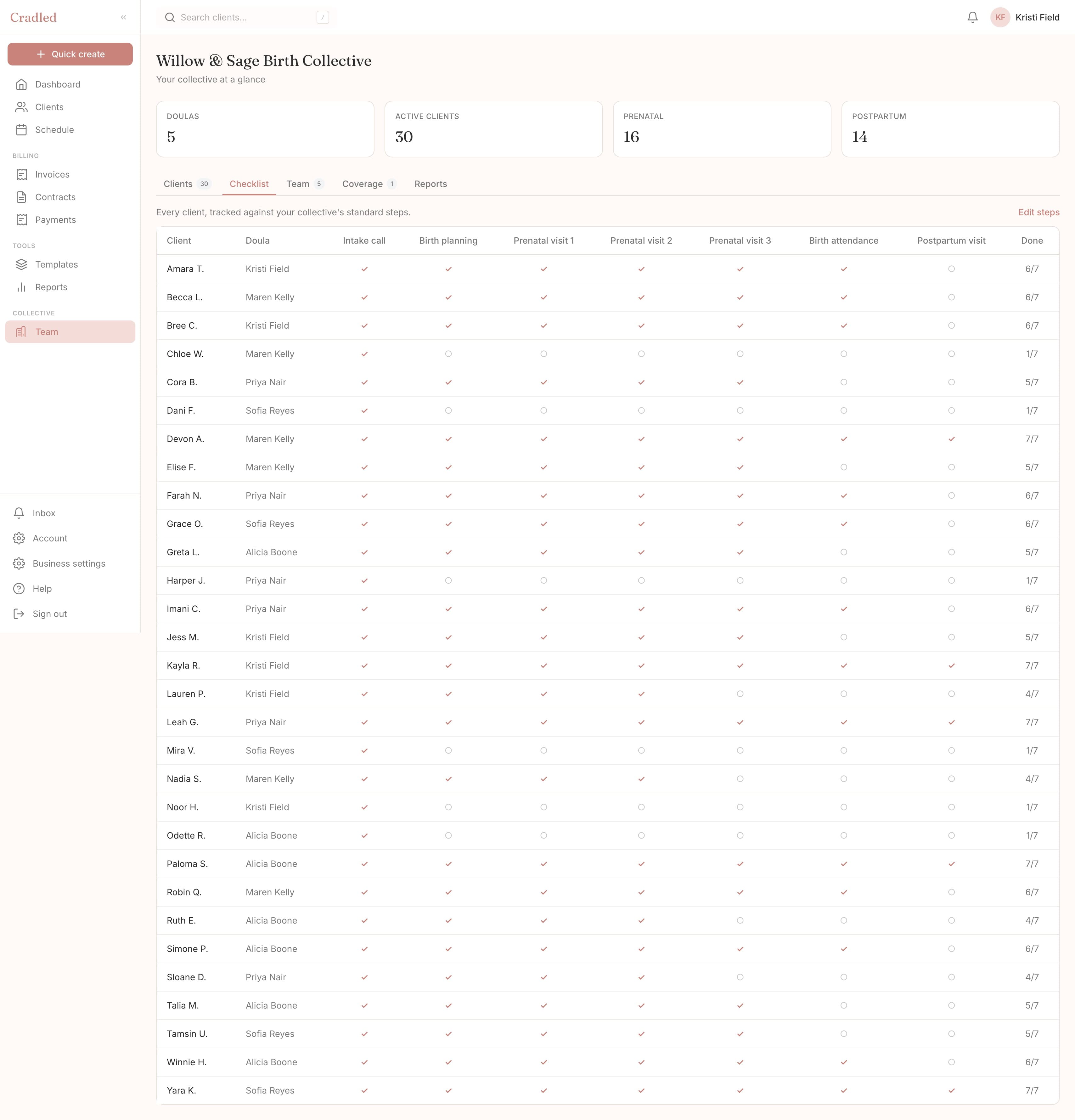Click doula Sofia Reyes in Mira V. row
1075x1120 pixels.
[x=270, y=750]
